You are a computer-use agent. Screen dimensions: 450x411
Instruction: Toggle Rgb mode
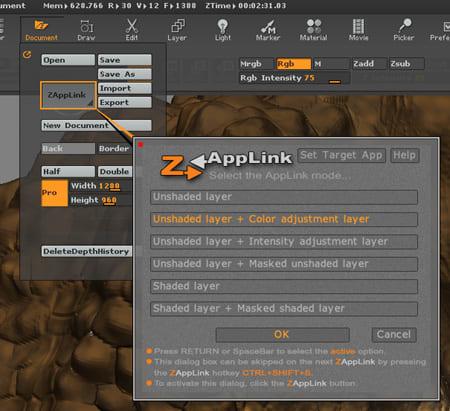pos(293,63)
